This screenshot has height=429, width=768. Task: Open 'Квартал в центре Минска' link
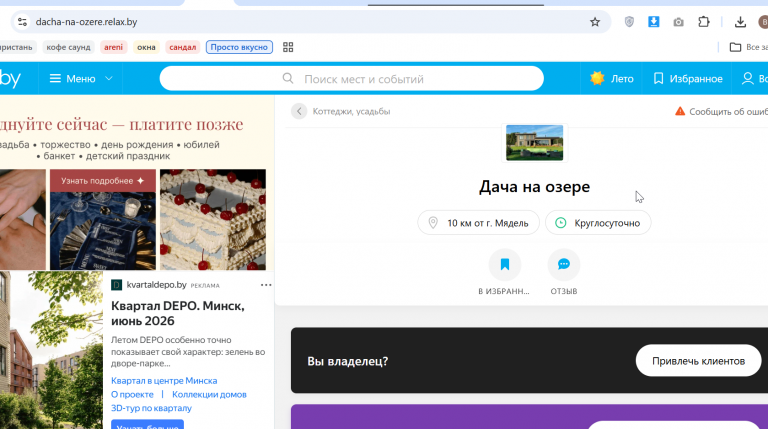[164, 381]
